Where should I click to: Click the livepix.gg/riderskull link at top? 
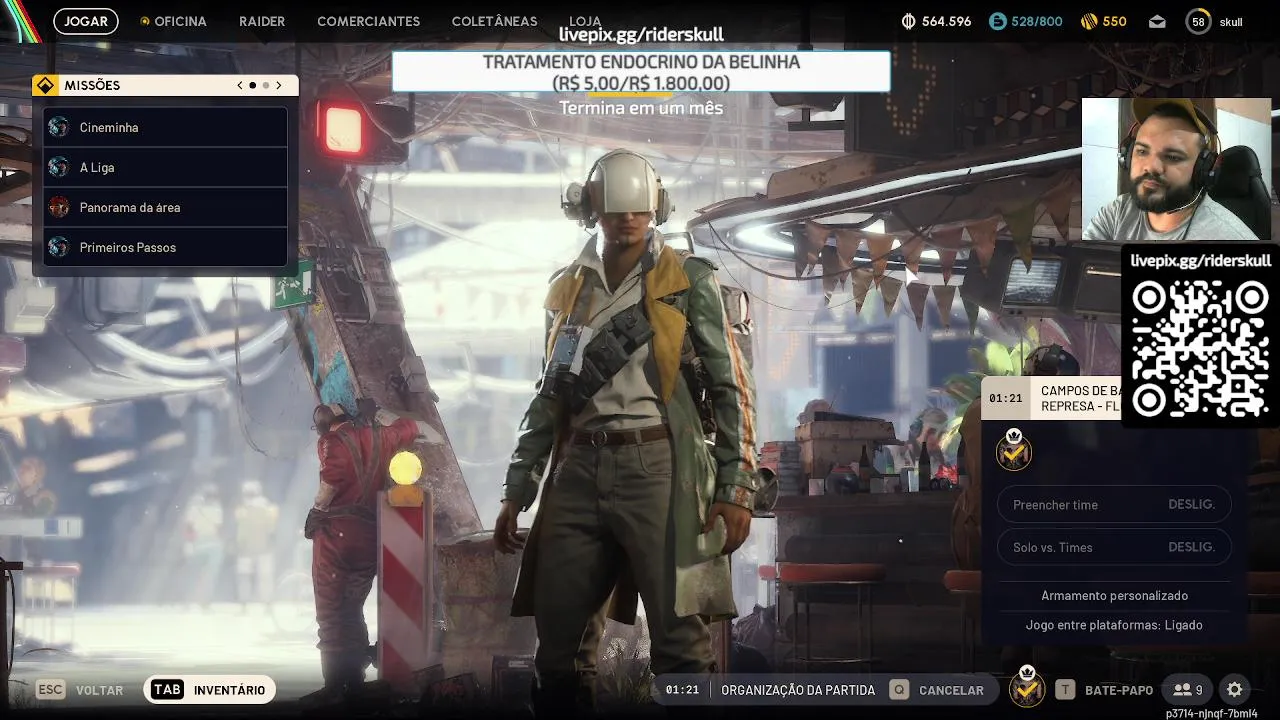coord(641,35)
